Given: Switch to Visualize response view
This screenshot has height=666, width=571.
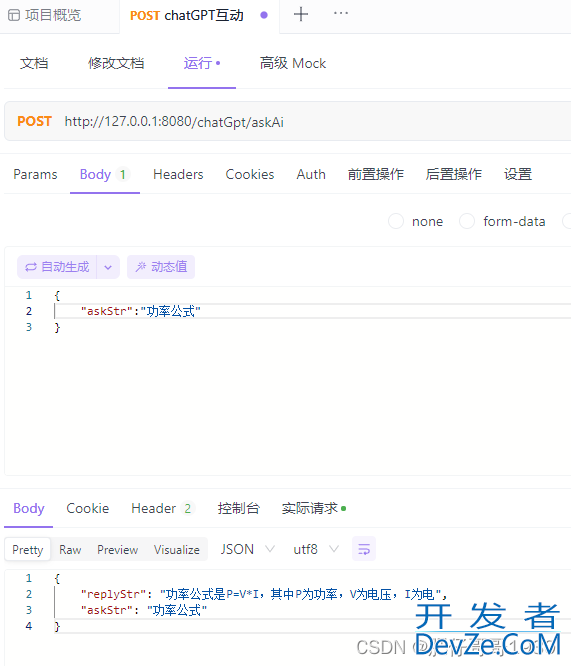Looking at the screenshot, I should [177, 549].
